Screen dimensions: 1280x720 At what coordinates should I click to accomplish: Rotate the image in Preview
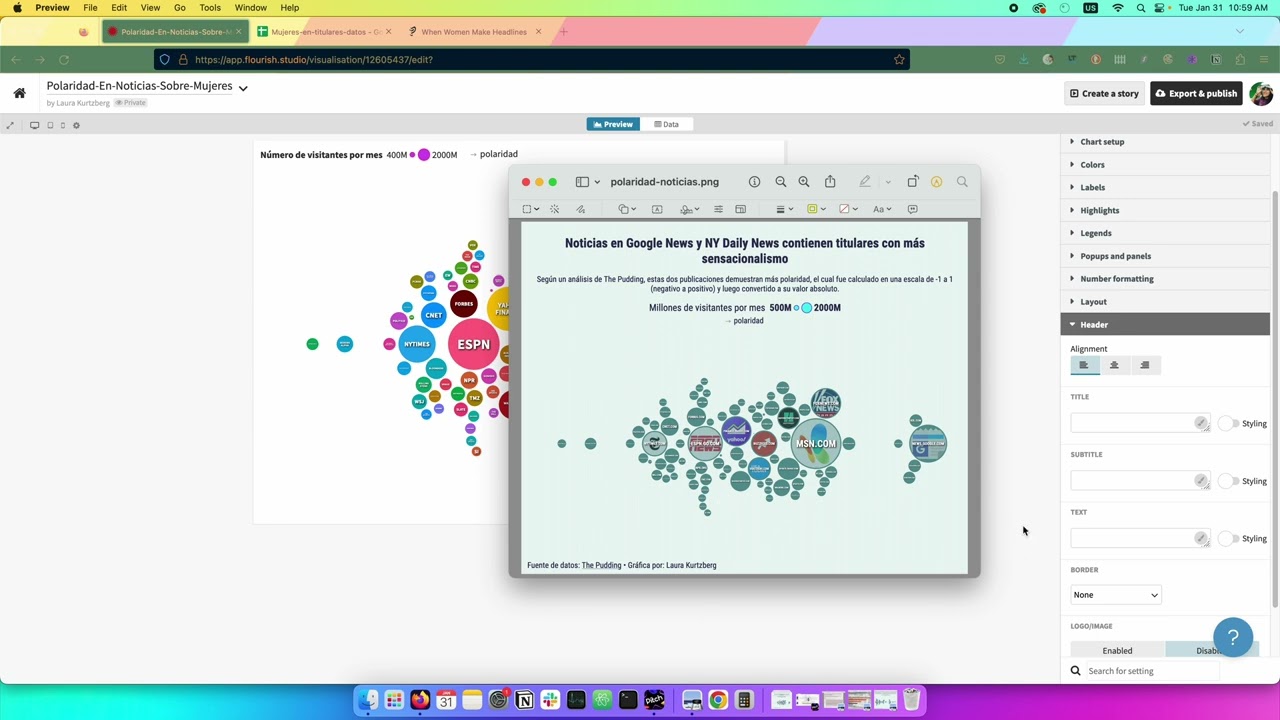click(x=912, y=182)
